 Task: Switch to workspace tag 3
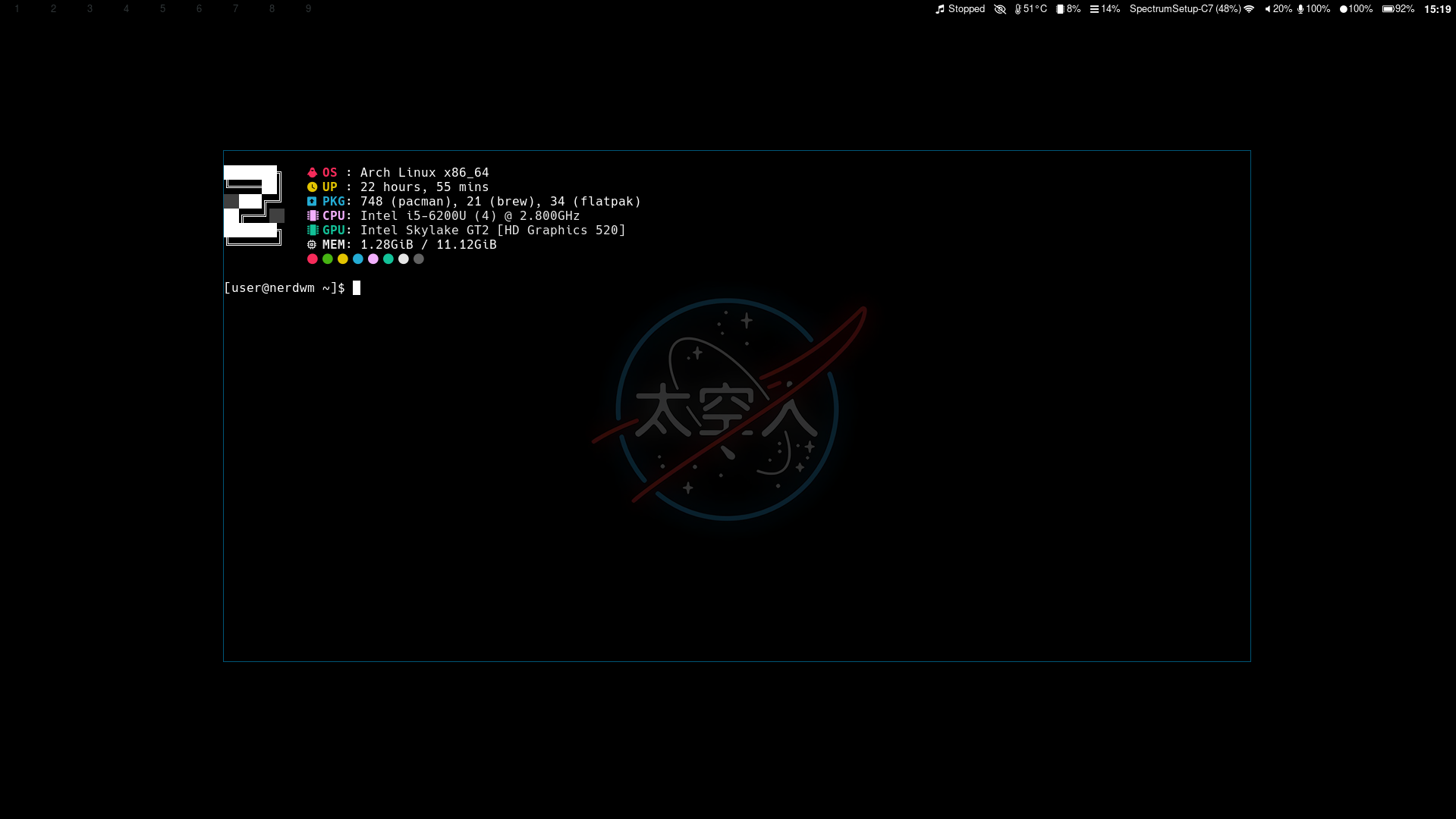(90, 9)
